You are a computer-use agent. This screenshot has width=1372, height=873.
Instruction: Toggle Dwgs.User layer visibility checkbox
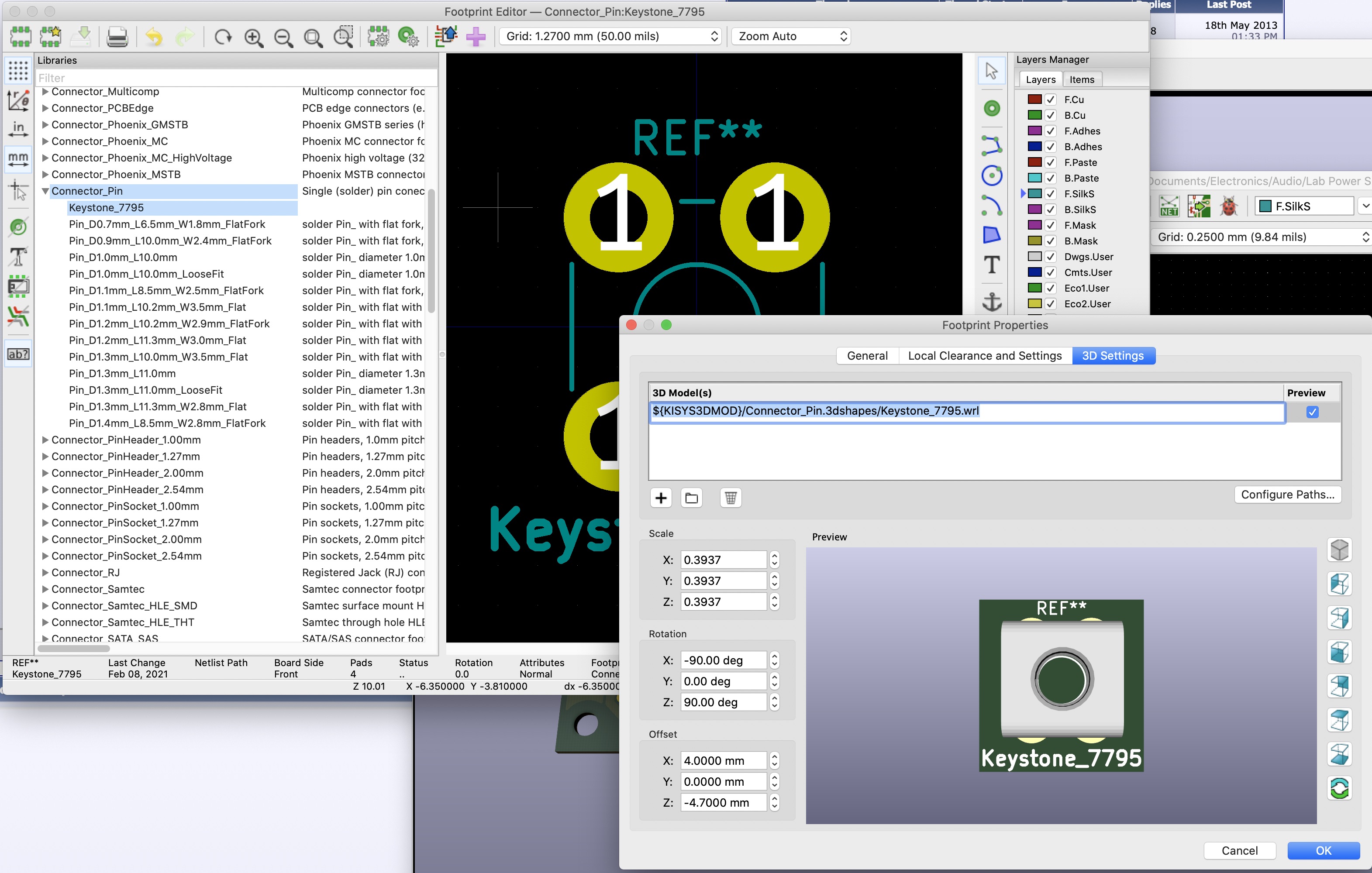coord(1051,257)
